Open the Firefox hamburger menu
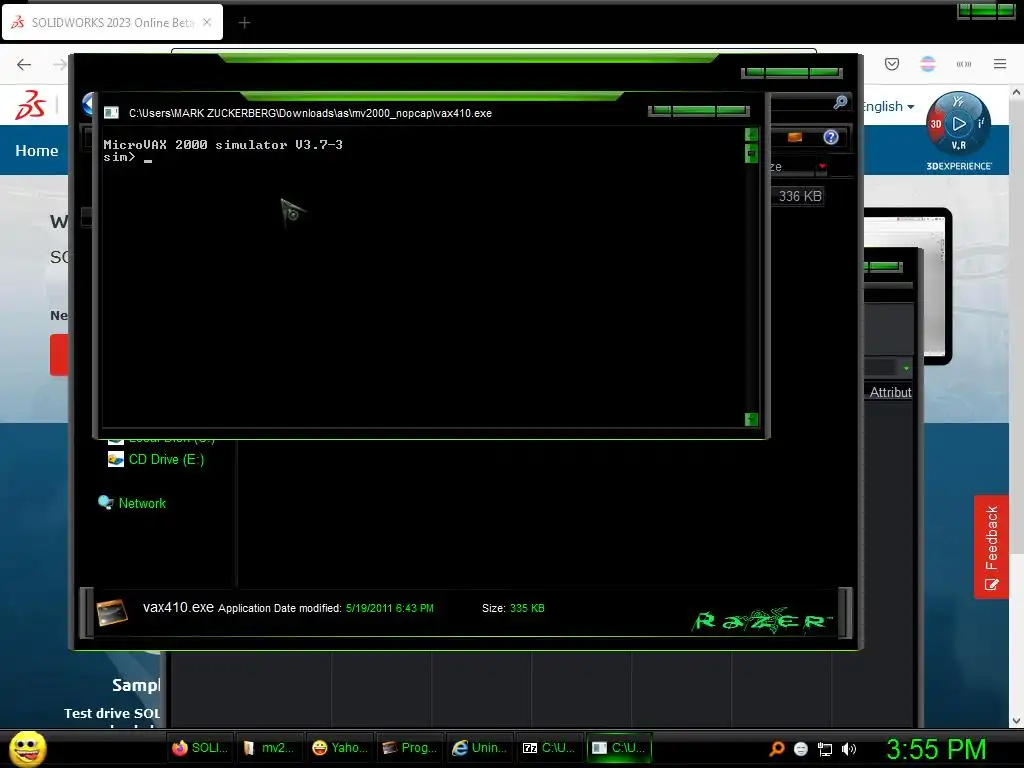Image resolution: width=1024 pixels, height=768 pixels. (1000, 64)
